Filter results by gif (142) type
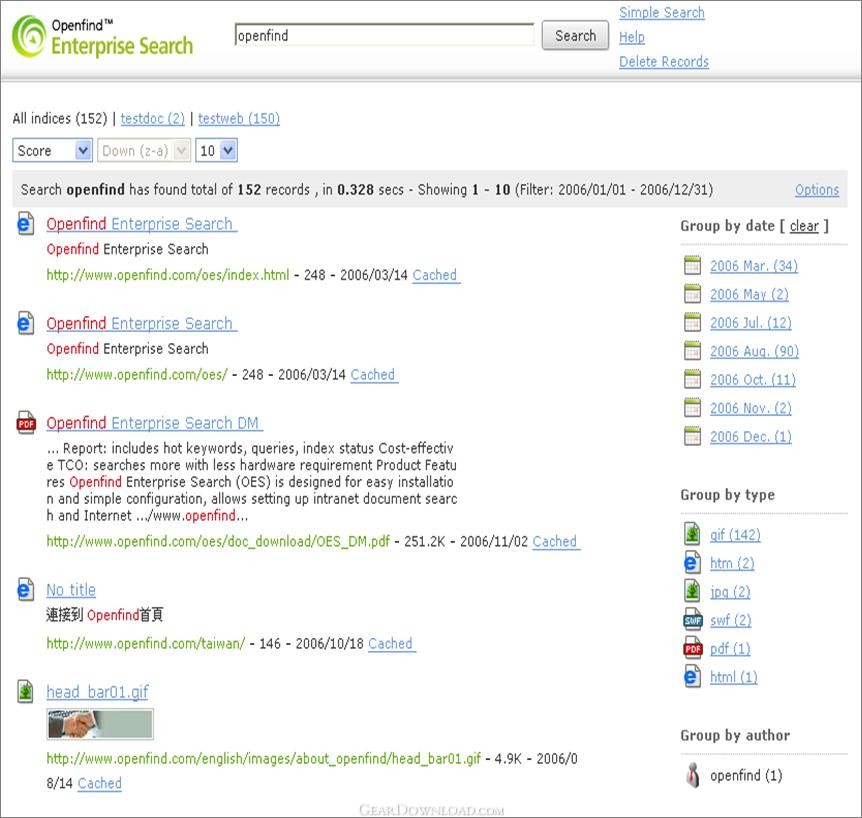 735,534
